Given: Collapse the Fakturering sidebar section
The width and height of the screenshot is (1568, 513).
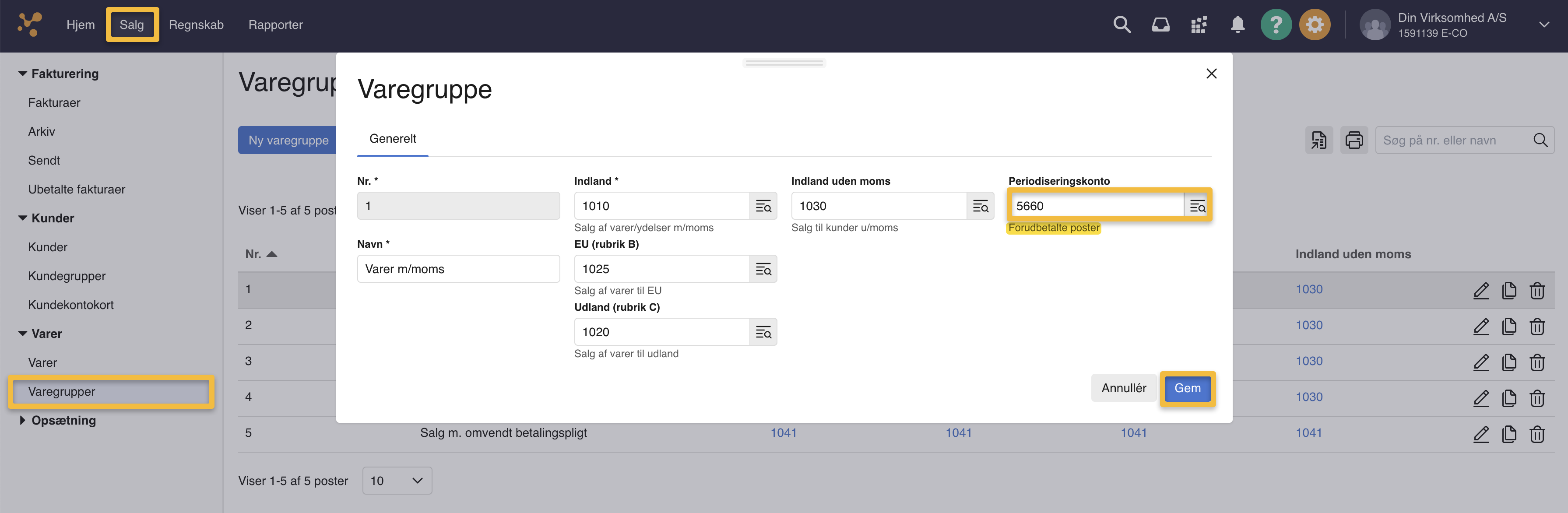Looking at the screenshot, I should pyautogui.click(x=23, y=74).
